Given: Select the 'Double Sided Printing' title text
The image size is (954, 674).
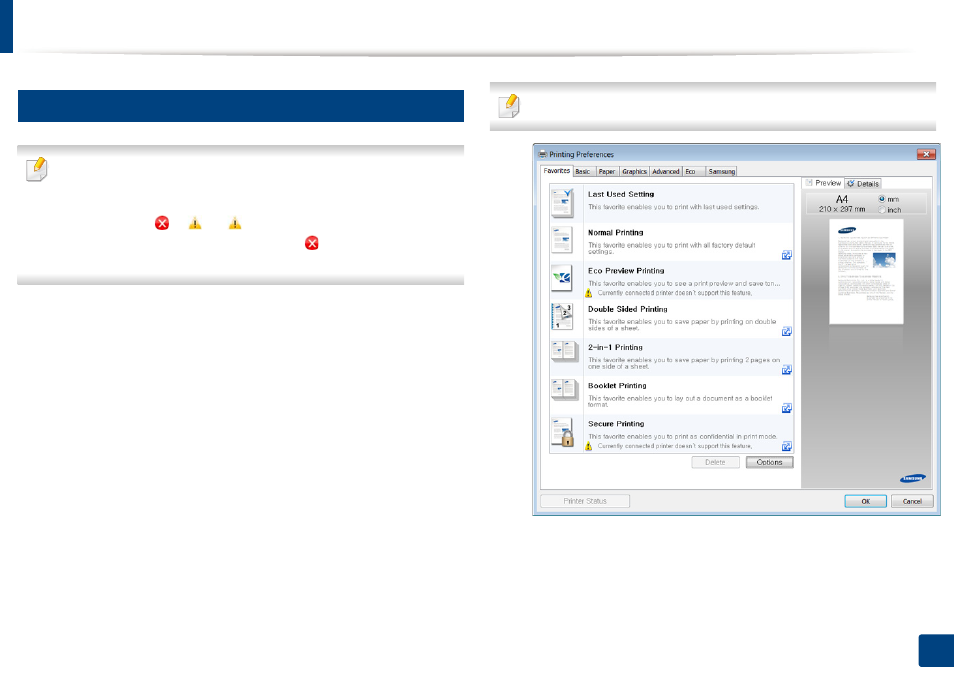Looking at the screenshot, I should click(627, 309).
